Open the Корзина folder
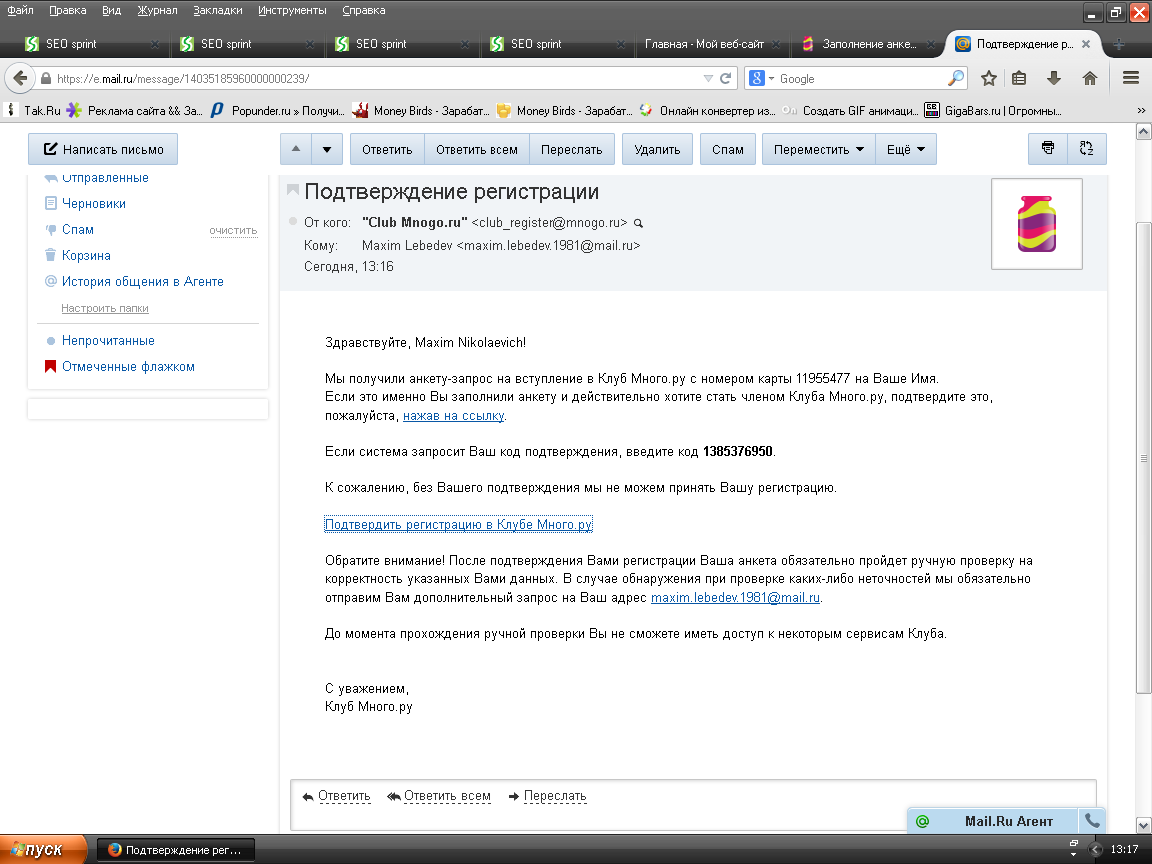 pyautogui.click(x=86, y=256)
